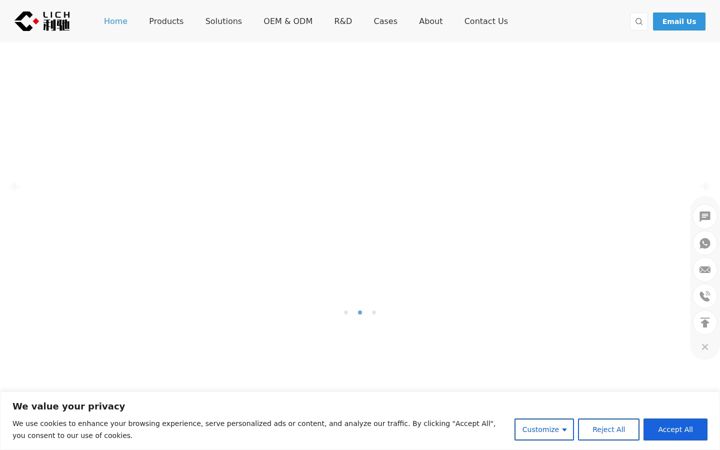Show next banner slide arrow

pos(705,186)
